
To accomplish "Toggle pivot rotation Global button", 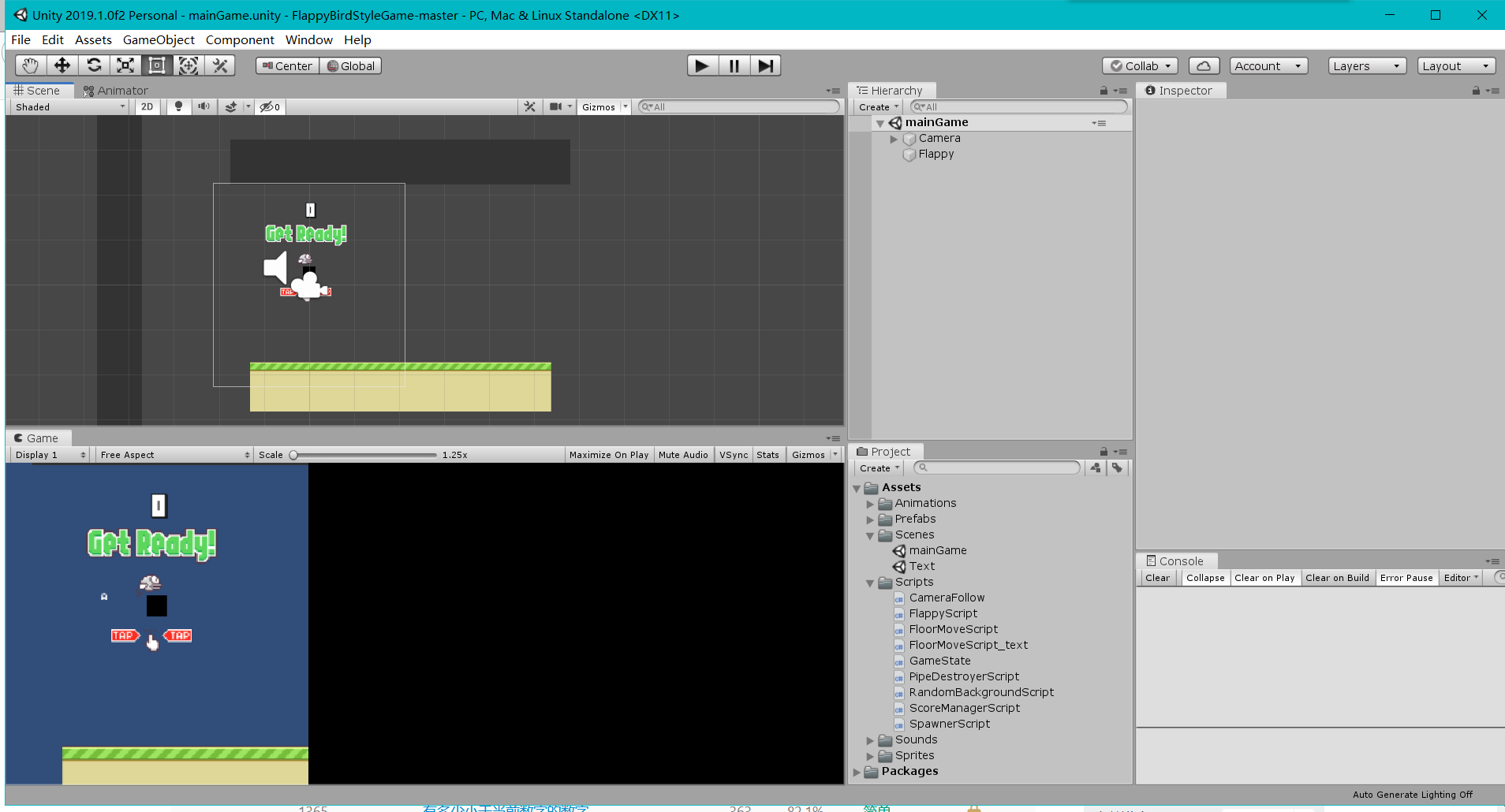I will 351,66.
